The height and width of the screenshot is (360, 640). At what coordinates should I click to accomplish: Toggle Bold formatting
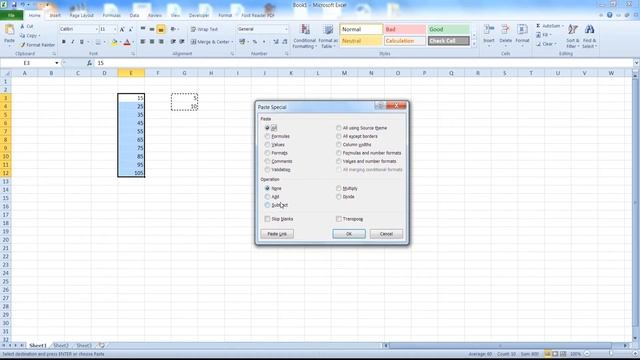[64, 42]
